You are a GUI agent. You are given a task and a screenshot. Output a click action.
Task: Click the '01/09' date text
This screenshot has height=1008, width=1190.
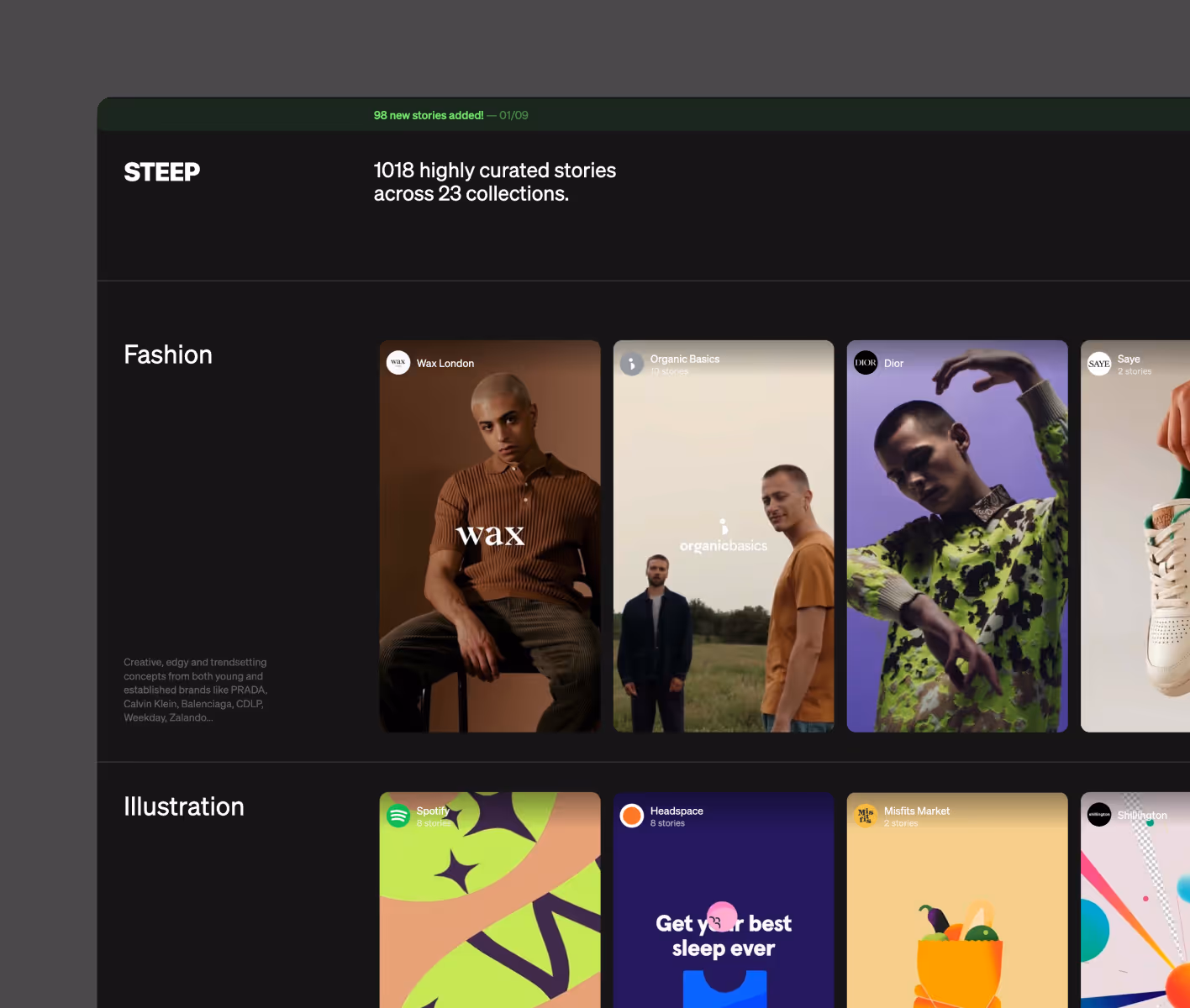click(x=513, y=115)
